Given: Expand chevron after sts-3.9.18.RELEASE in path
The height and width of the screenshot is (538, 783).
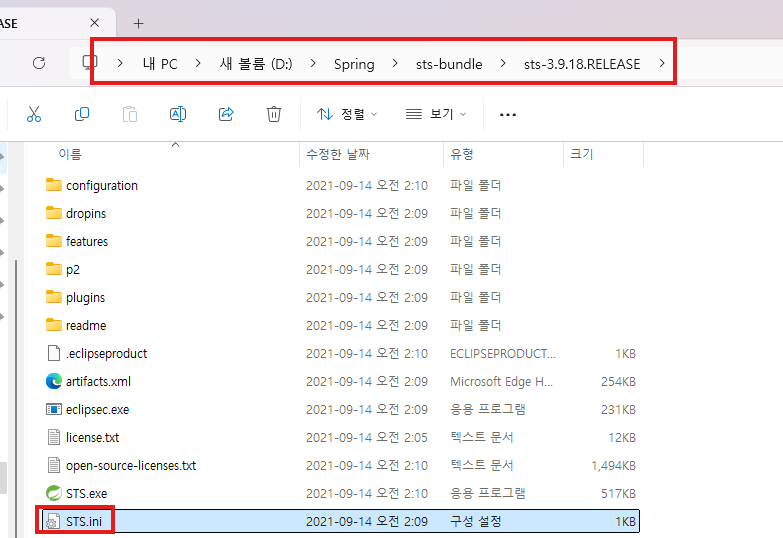Looking at the screenshot, I should [662, 63].
